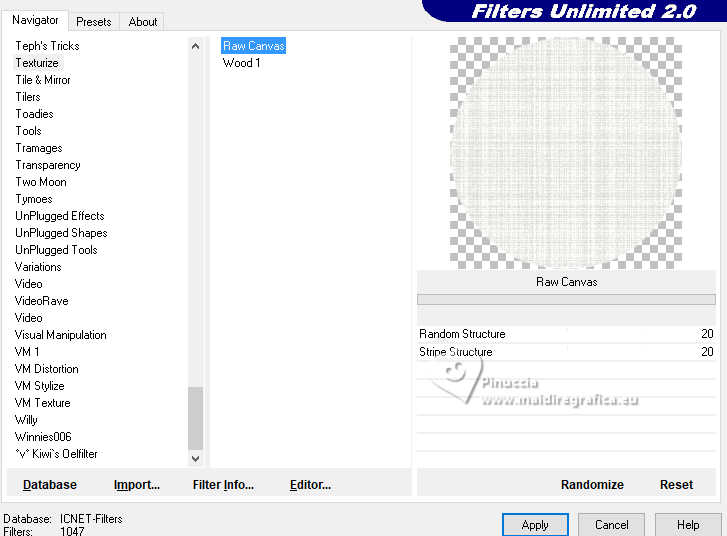Image resolution: width=727 pixels, height=536 pixels.
Task: Choose UnPlugged Effects category
Action: [60, 216]
